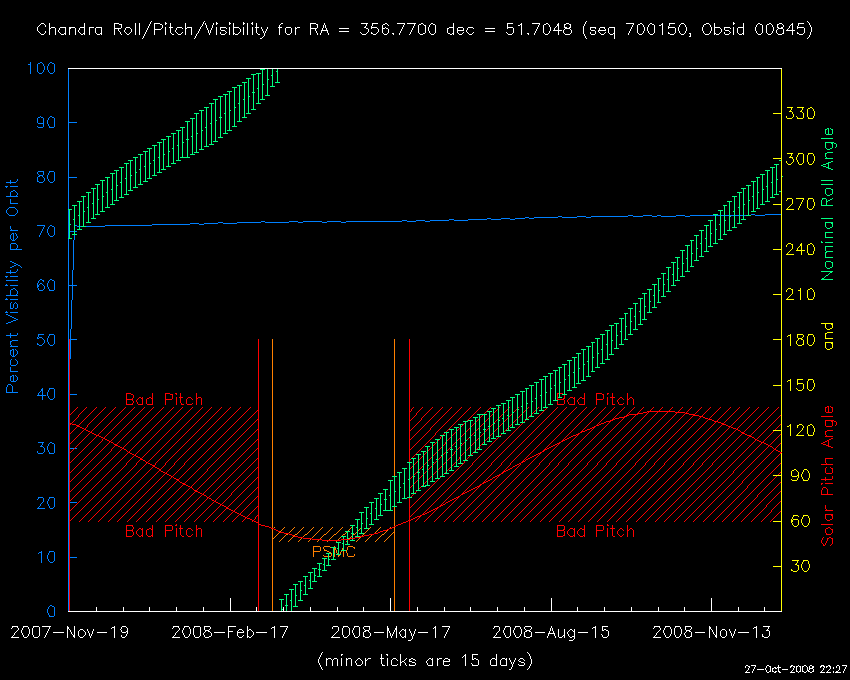The image size is (850, 680).
Task: Select the 2008-Feb-17 date label
Action: pyautogui.click(x=229, y=632)
